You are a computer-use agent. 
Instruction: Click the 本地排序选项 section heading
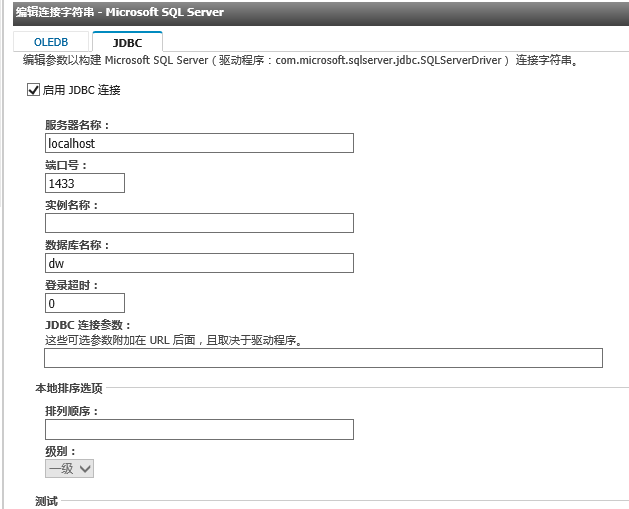coord(69,388)
